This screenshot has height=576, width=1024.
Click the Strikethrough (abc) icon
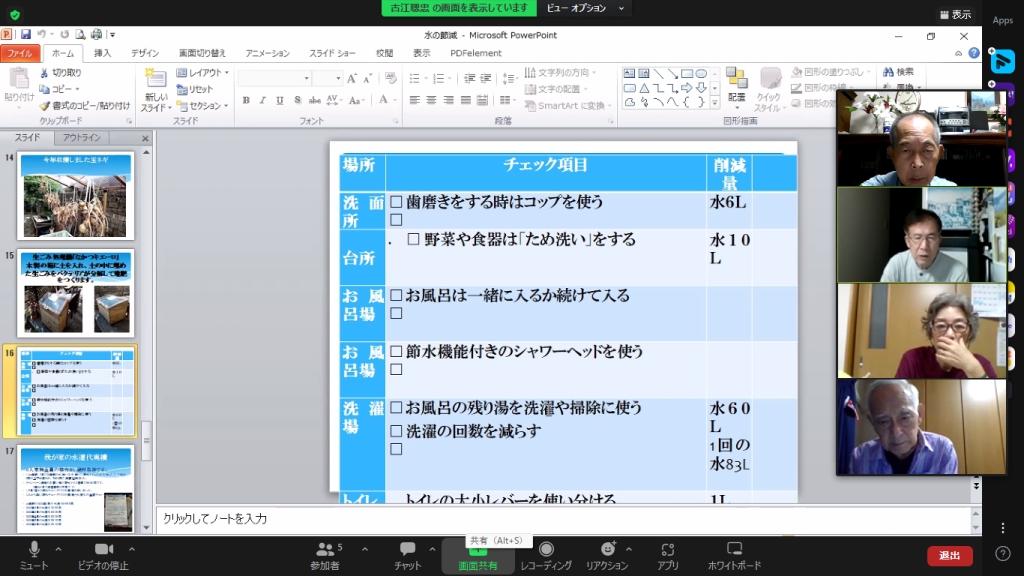[x=315, y=100]
